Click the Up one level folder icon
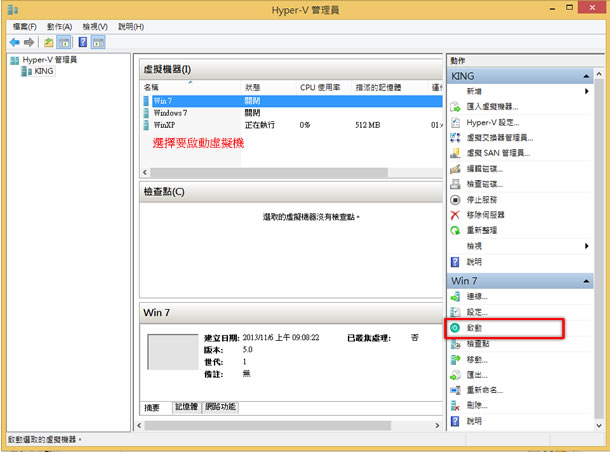The width and height of the screenshot is (610, 452). [49, 42]
